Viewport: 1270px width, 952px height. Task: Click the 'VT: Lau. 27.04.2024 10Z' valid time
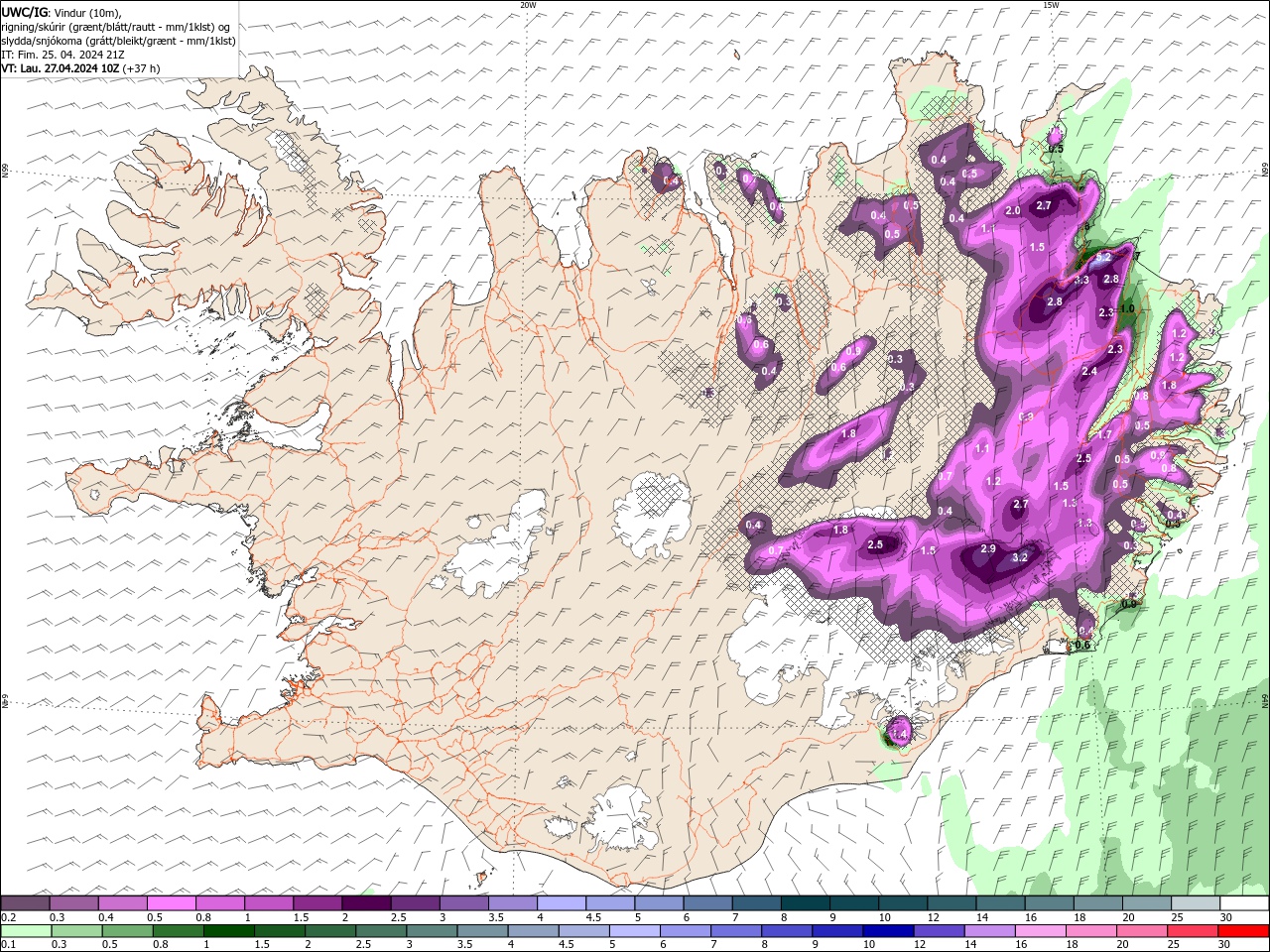tap(61, 68)
